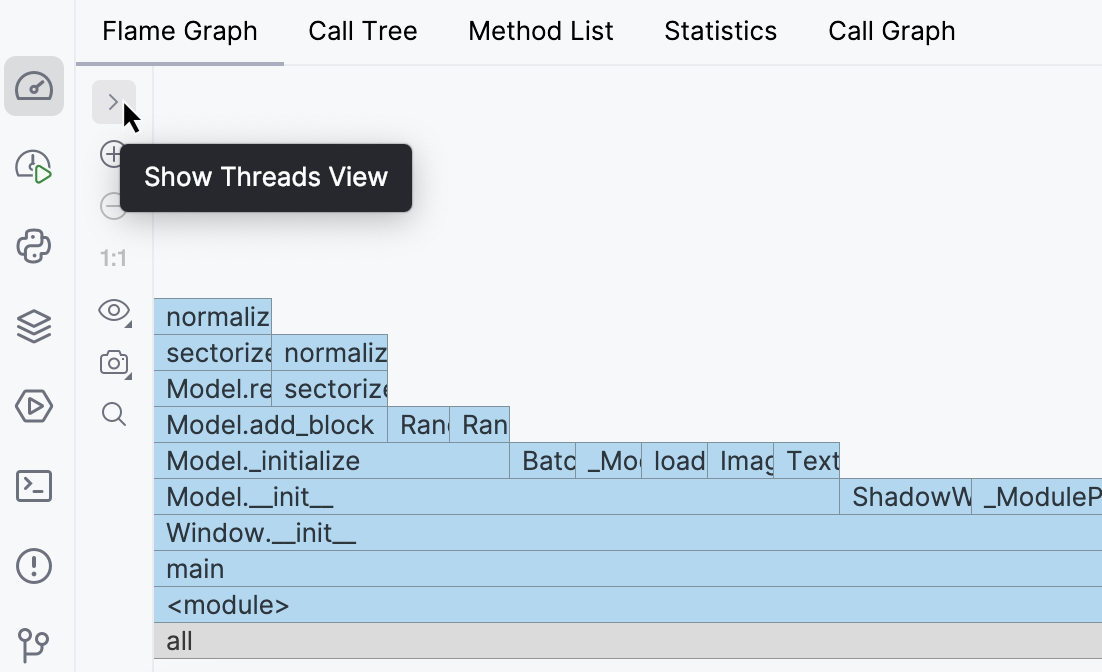Click the Model.__init__ flame graph frame

400,497
